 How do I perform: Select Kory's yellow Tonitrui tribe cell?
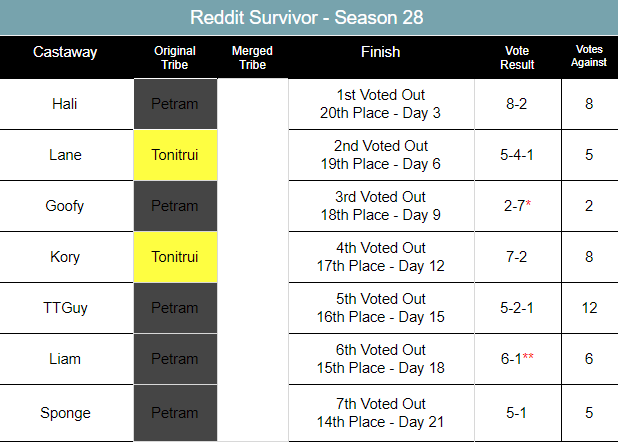(175, 257)
